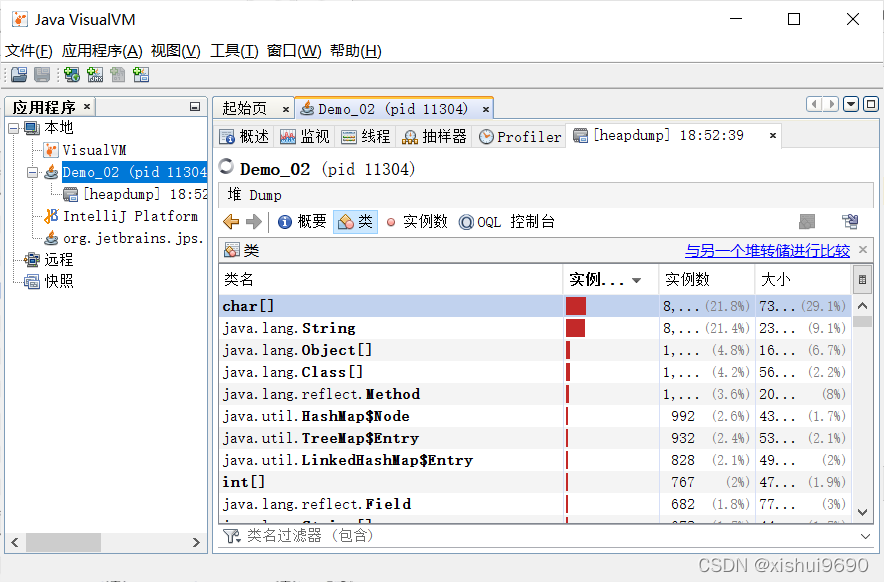Open the Applications menu
The width and height of the screenshot is (884, 582).
click(102, 51)
